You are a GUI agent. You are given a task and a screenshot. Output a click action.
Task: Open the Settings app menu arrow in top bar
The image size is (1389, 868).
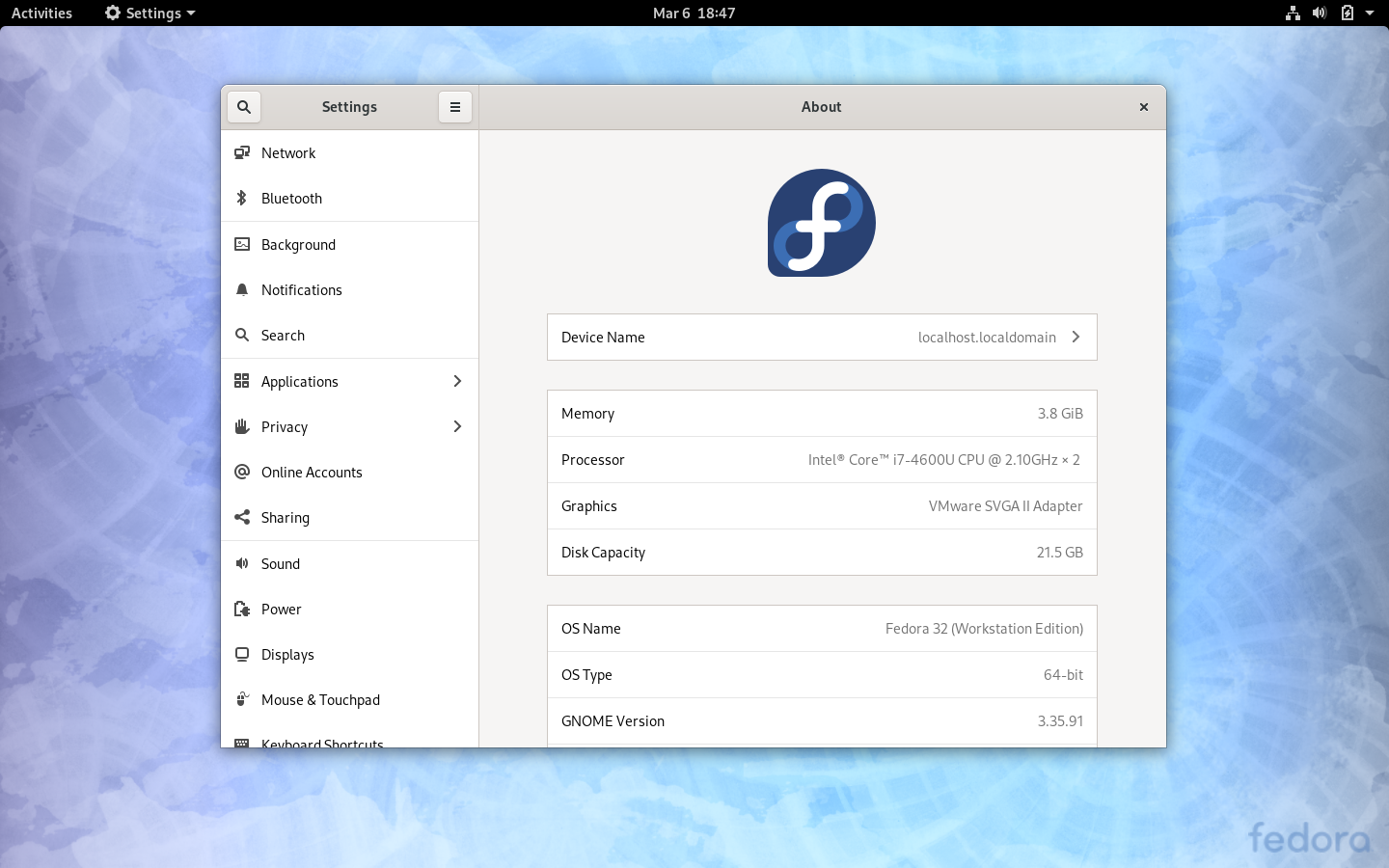(191, 14)
